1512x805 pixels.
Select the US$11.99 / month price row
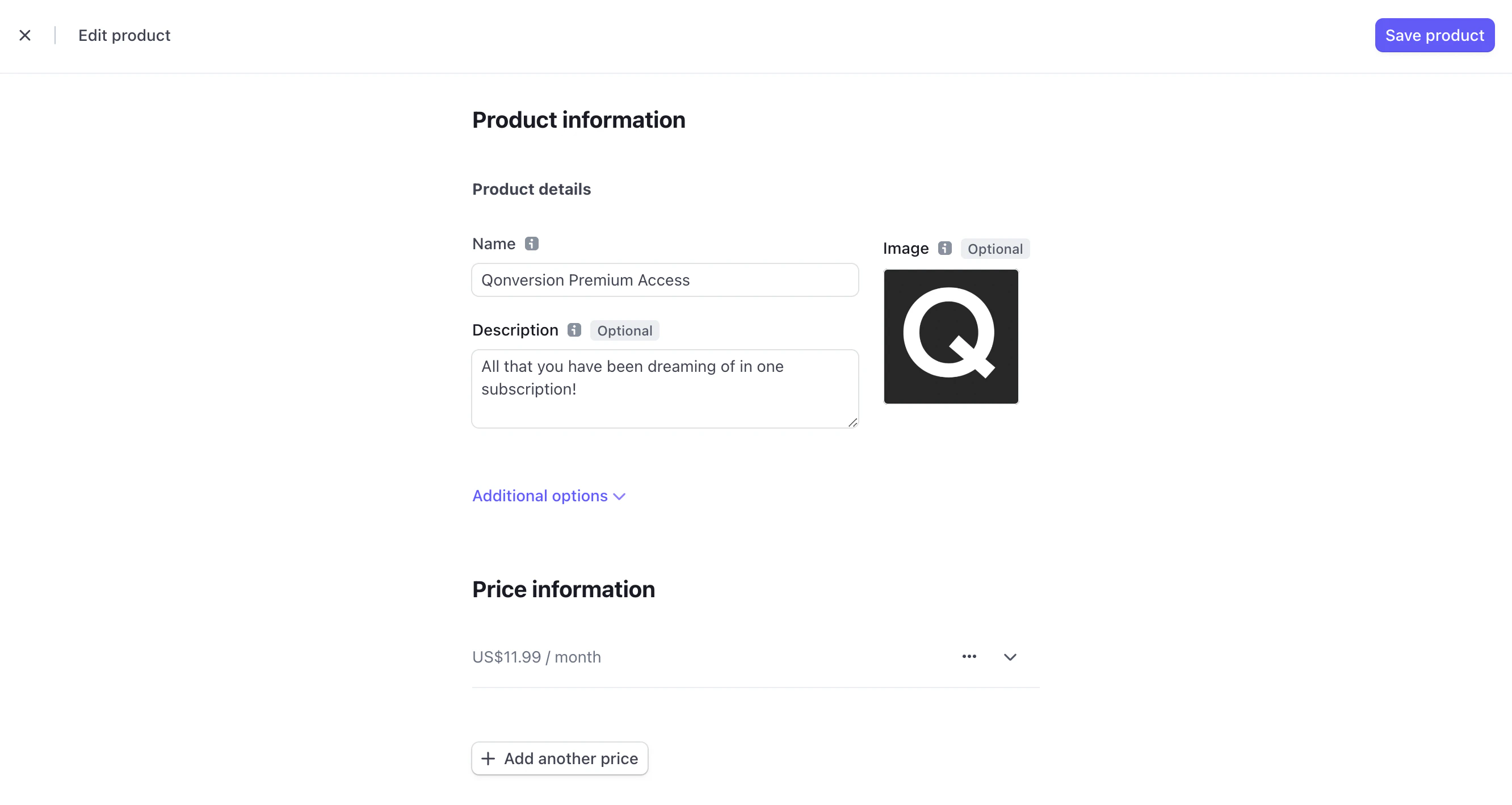click(536, 657)
